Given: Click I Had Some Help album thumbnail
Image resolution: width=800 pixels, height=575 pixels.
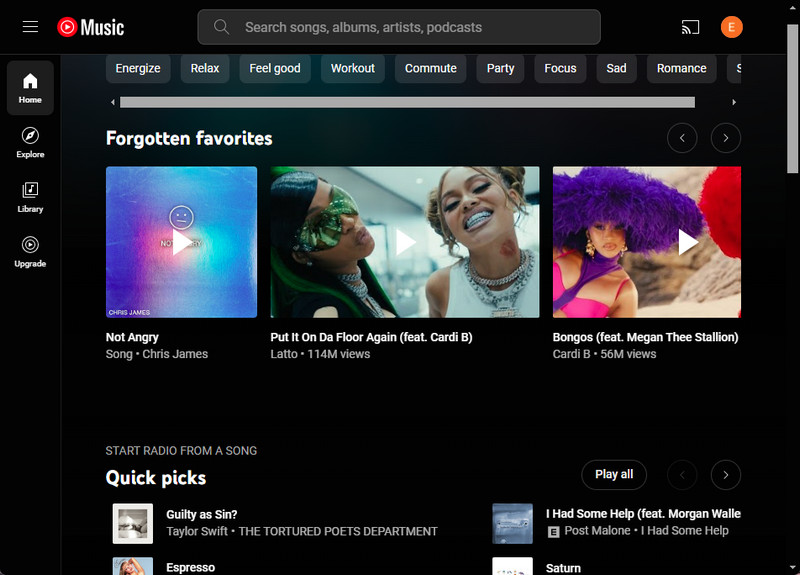Looking at the screenshot, I should pos(512,523).
